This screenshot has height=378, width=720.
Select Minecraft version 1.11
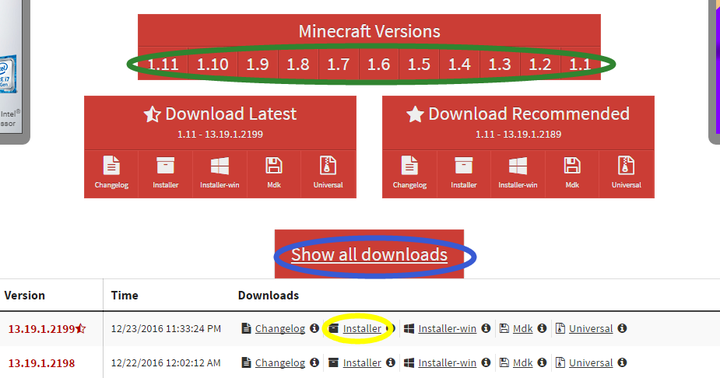click(x=163, y=64)
